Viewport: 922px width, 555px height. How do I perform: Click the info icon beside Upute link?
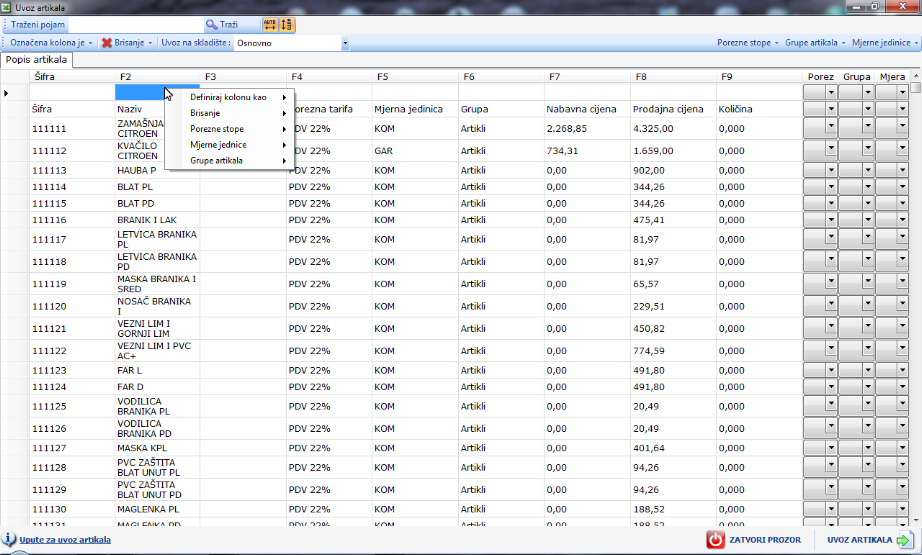tap(9, 539)
